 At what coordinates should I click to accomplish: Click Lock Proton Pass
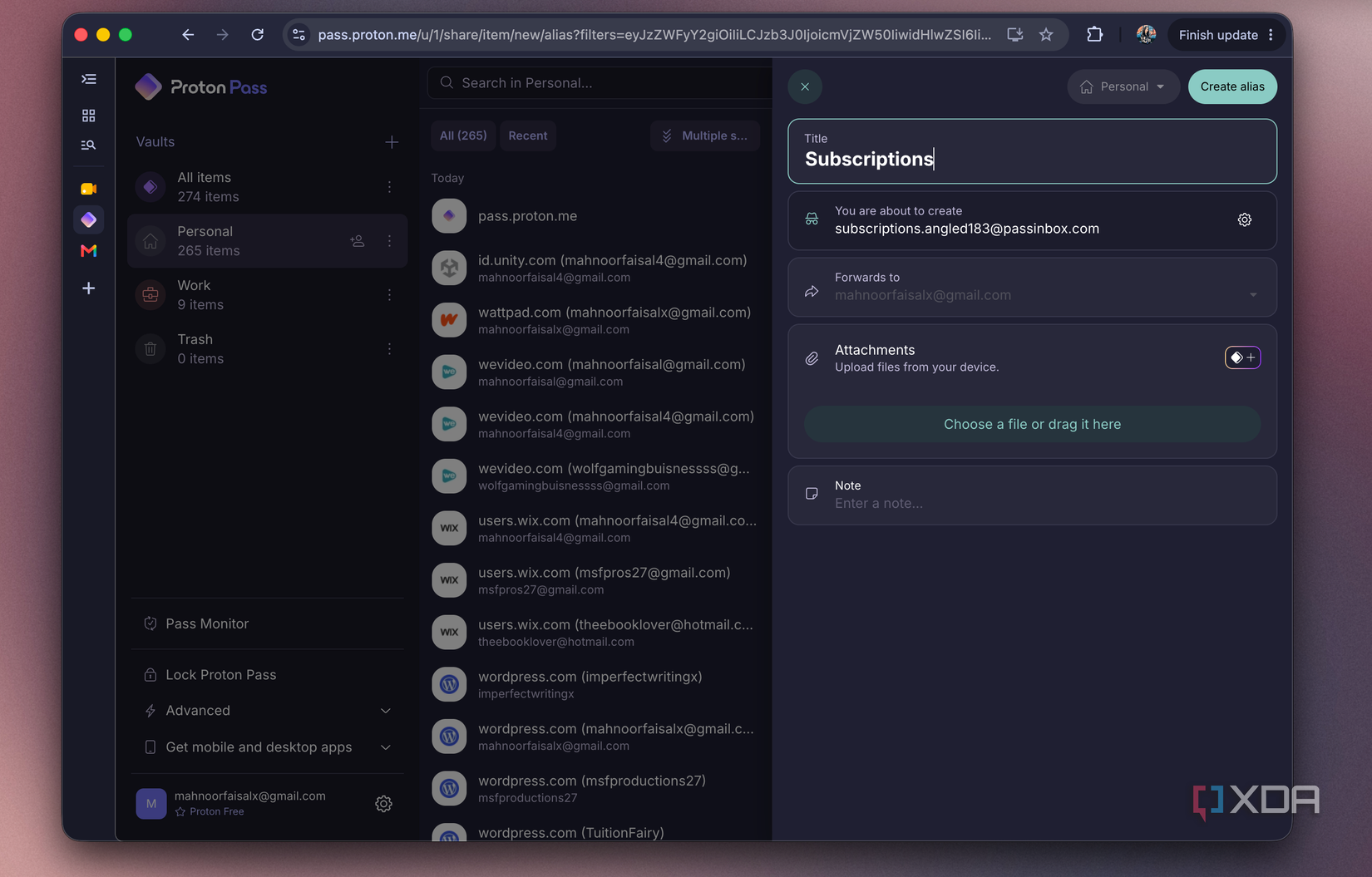[268, 675]
